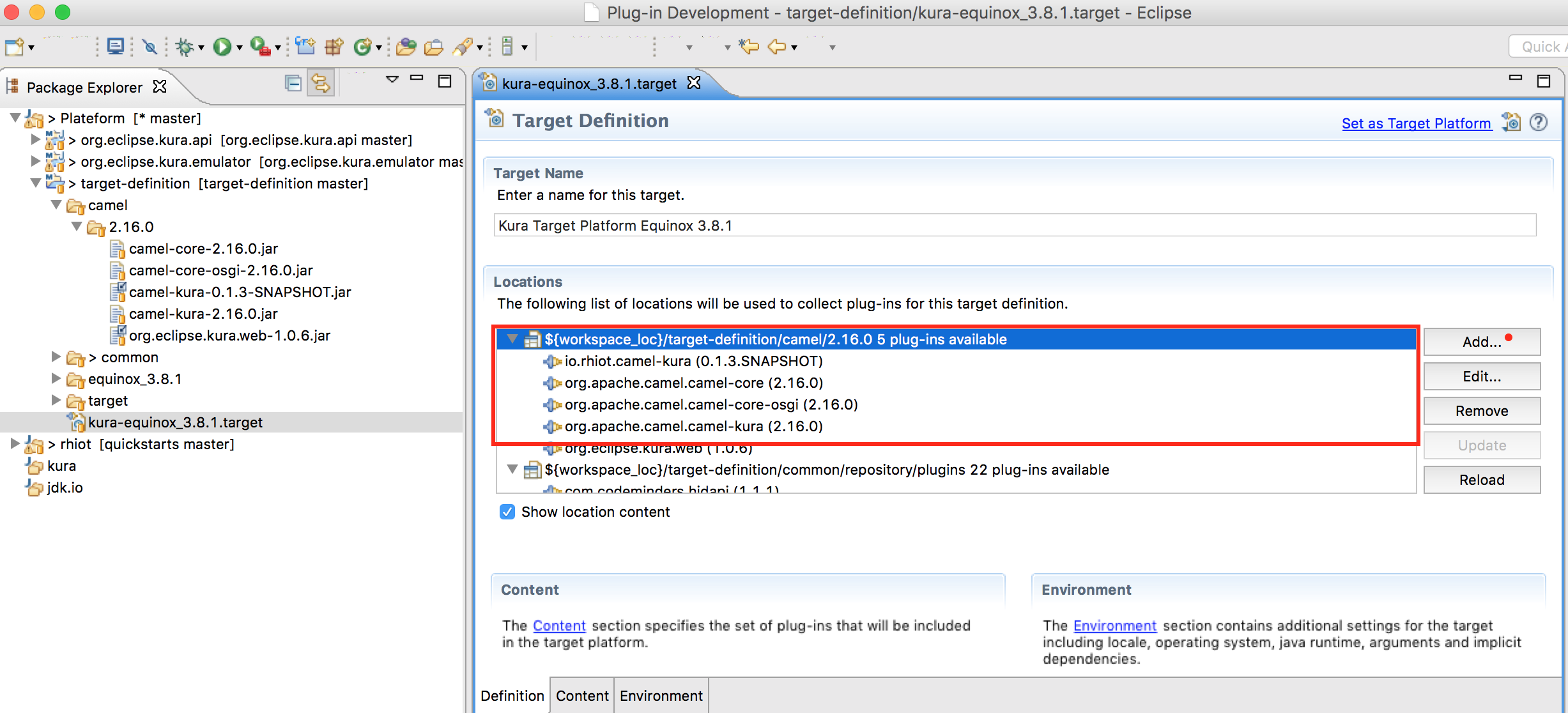The width and height of the screenshot is (1568, 713).
Task: Click Collapse All in Package Explorer
Action: pos(293,83)
